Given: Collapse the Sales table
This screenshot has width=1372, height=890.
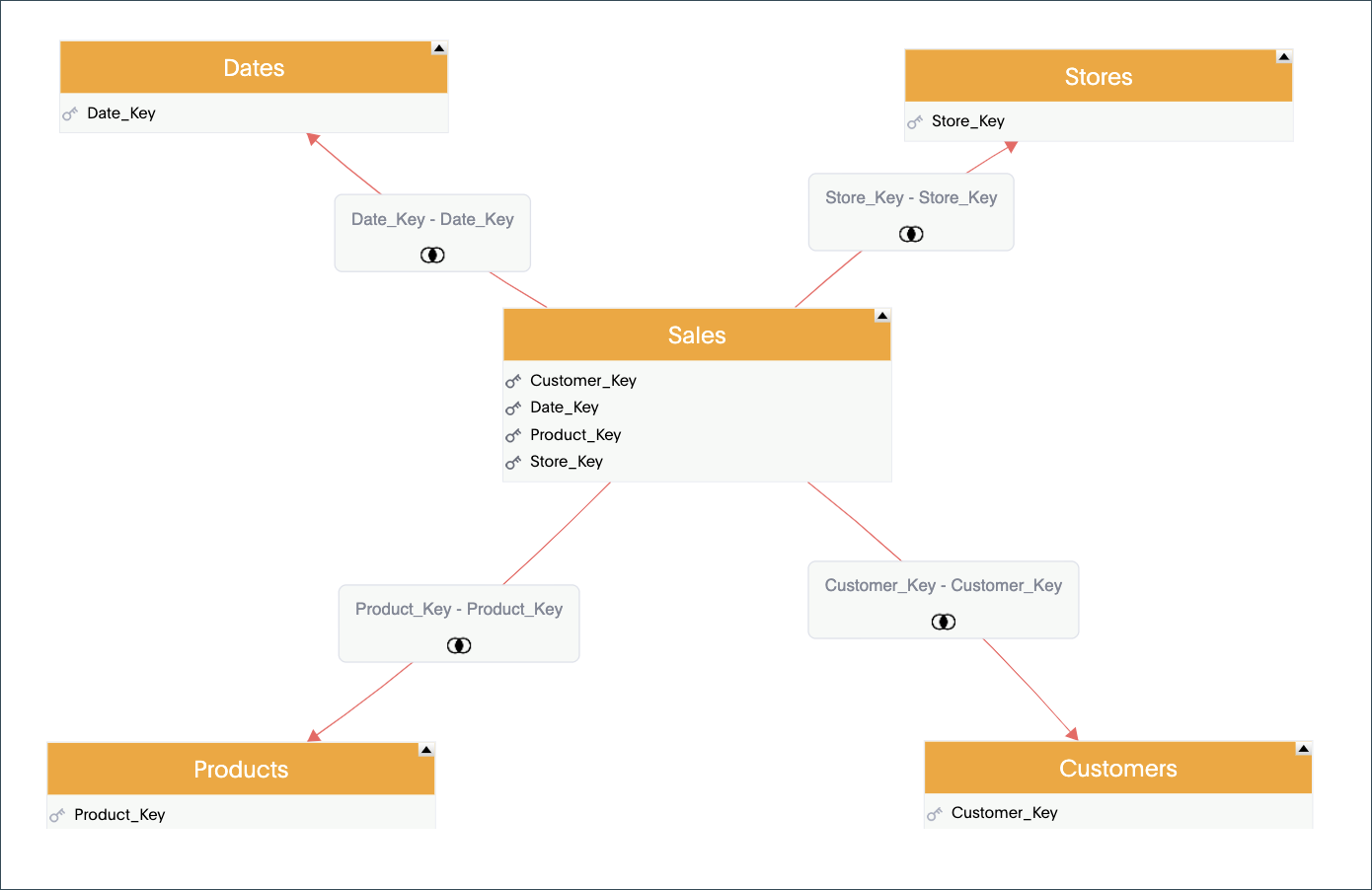Looking at the screenshot, I should pos(882,316).
